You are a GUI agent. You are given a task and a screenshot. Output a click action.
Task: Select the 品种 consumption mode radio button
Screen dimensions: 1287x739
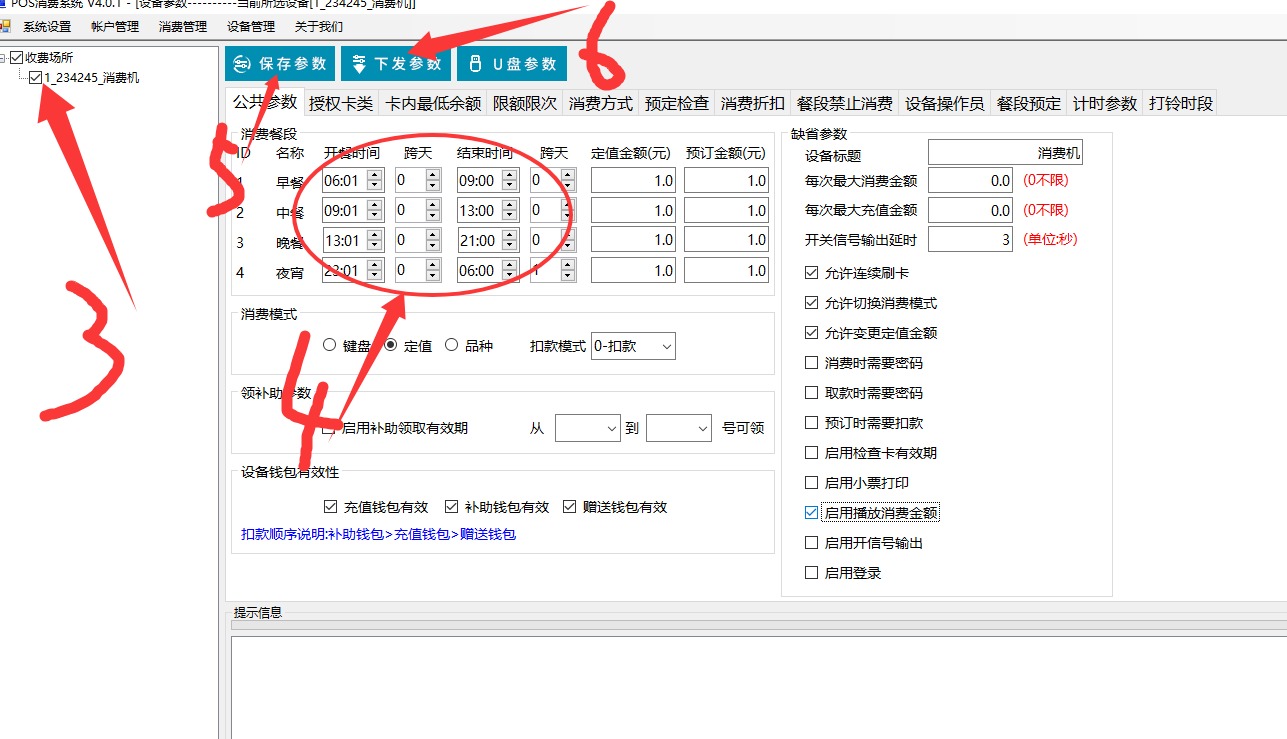[452, 345]
